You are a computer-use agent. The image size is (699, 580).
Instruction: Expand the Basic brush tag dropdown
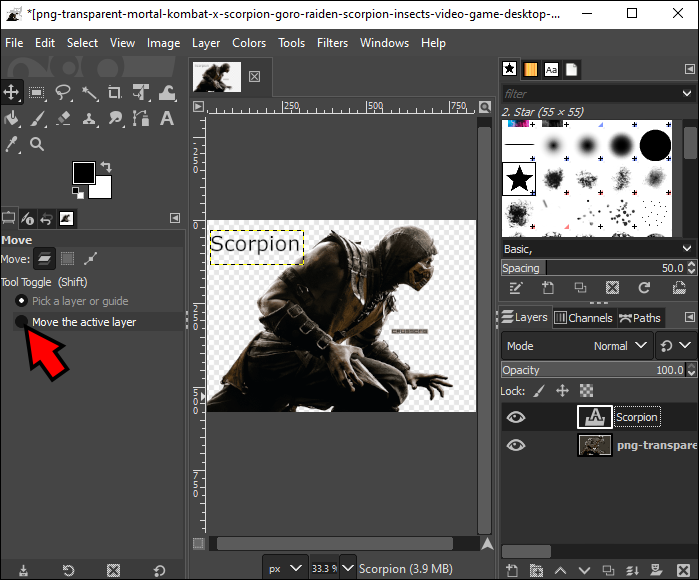click(x=597, y=249)
